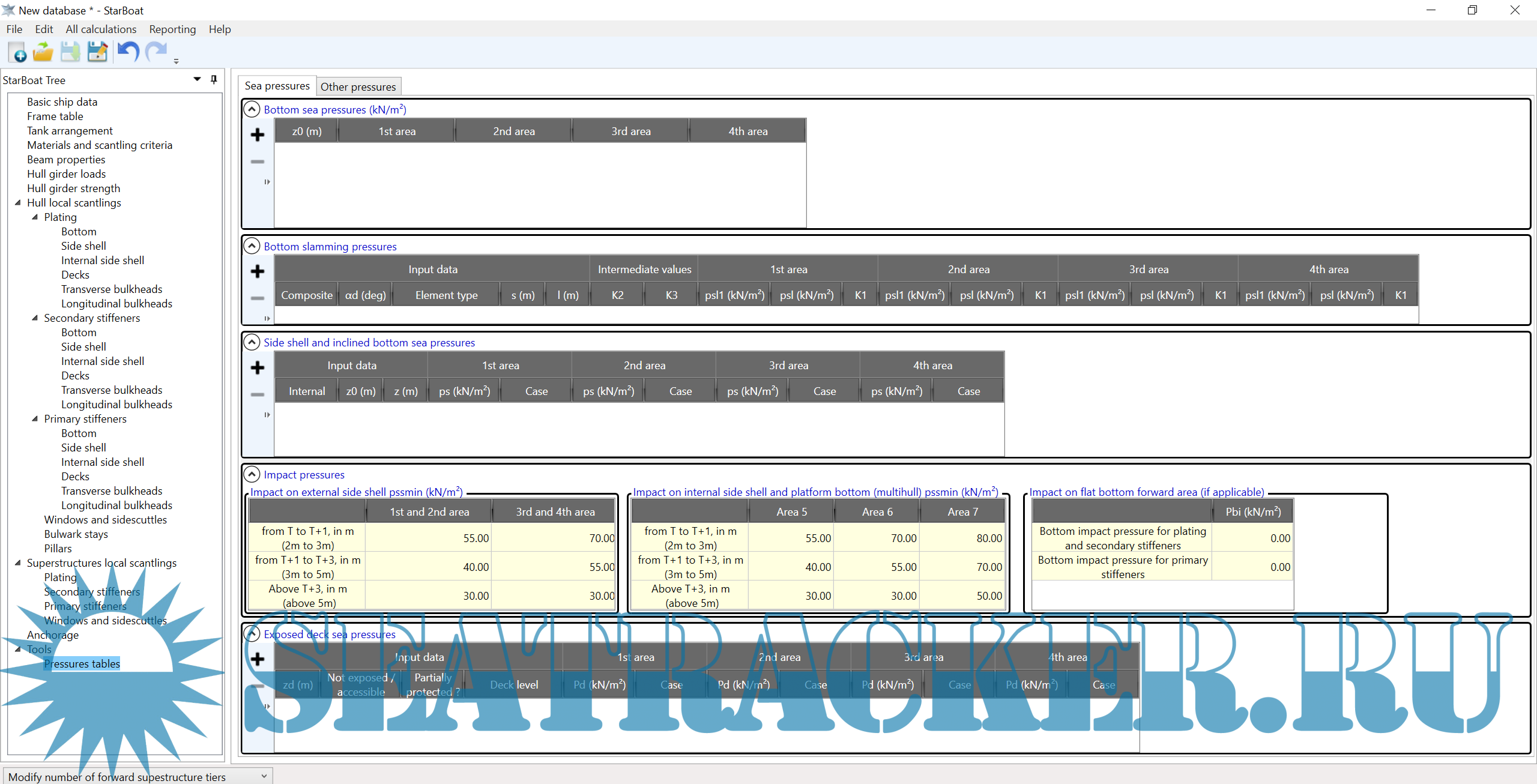Viewport: 1537px width, 784px height.
Task: Pin the StarBoat Tree panel
Action: [214, 80]
